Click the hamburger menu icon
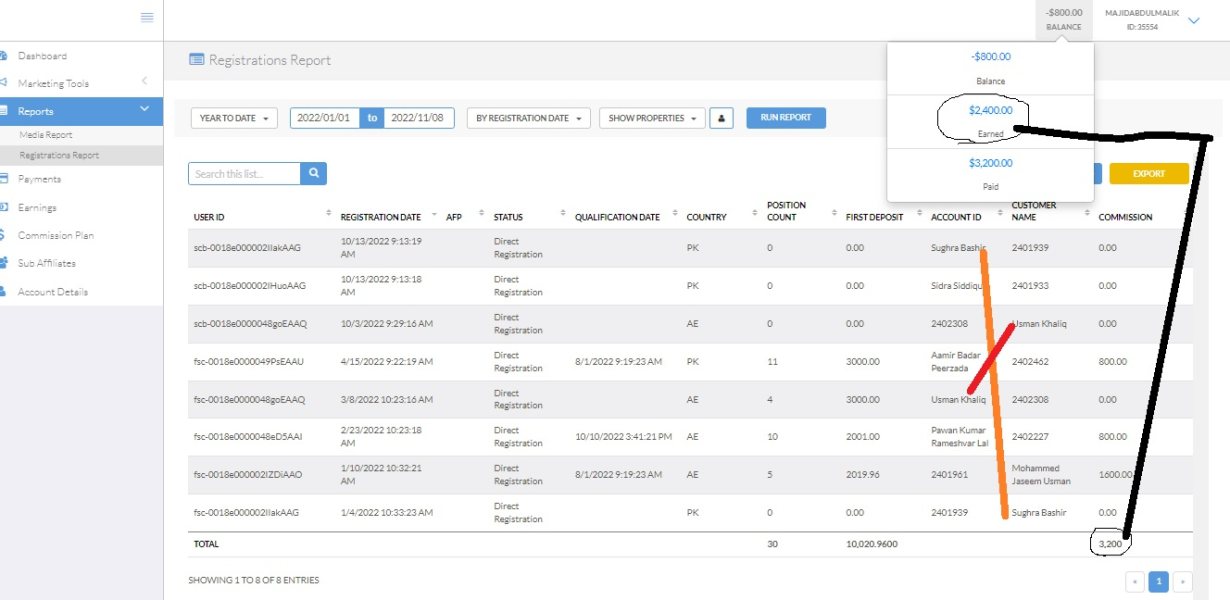1230x600 pixels. 147,18
